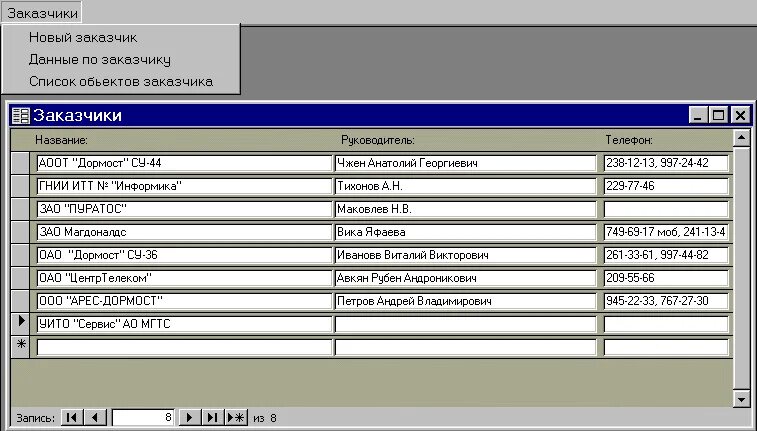Go to the next record button

click(190, 417)
